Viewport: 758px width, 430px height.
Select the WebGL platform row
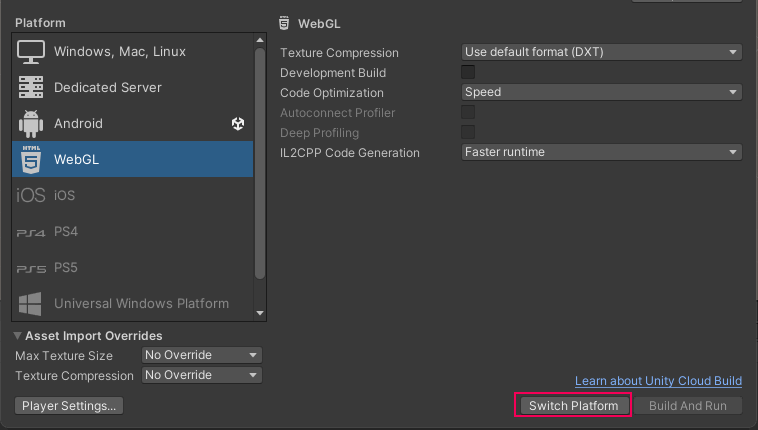pyautogui.click(x=132, y=159)
